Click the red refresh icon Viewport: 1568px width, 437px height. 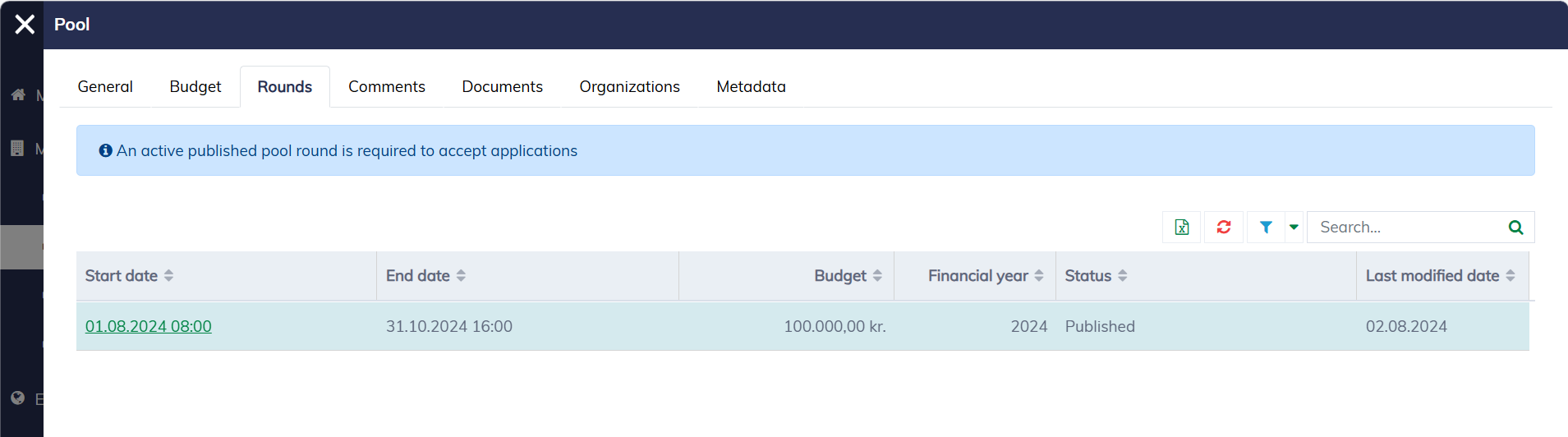click(x=1223, y=228)
